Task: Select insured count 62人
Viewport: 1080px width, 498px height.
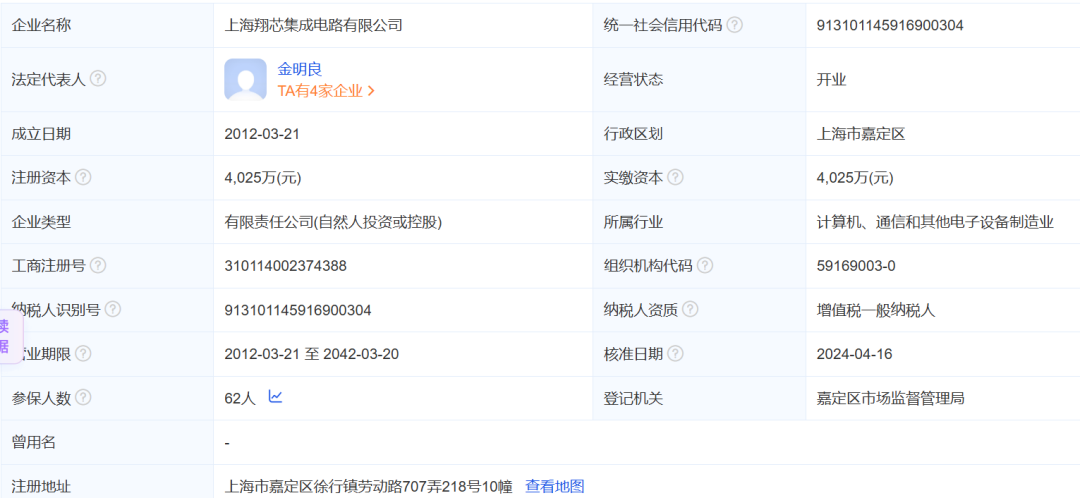Action: click(240, 398)
